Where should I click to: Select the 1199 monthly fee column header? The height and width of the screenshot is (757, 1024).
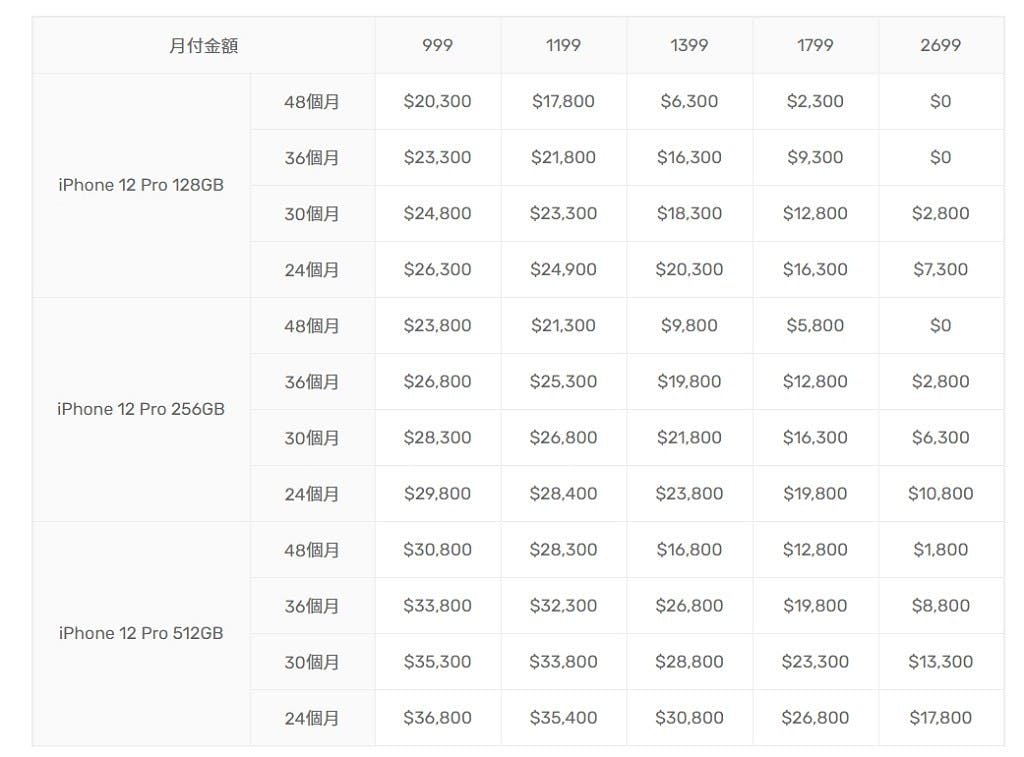[564, 45]
